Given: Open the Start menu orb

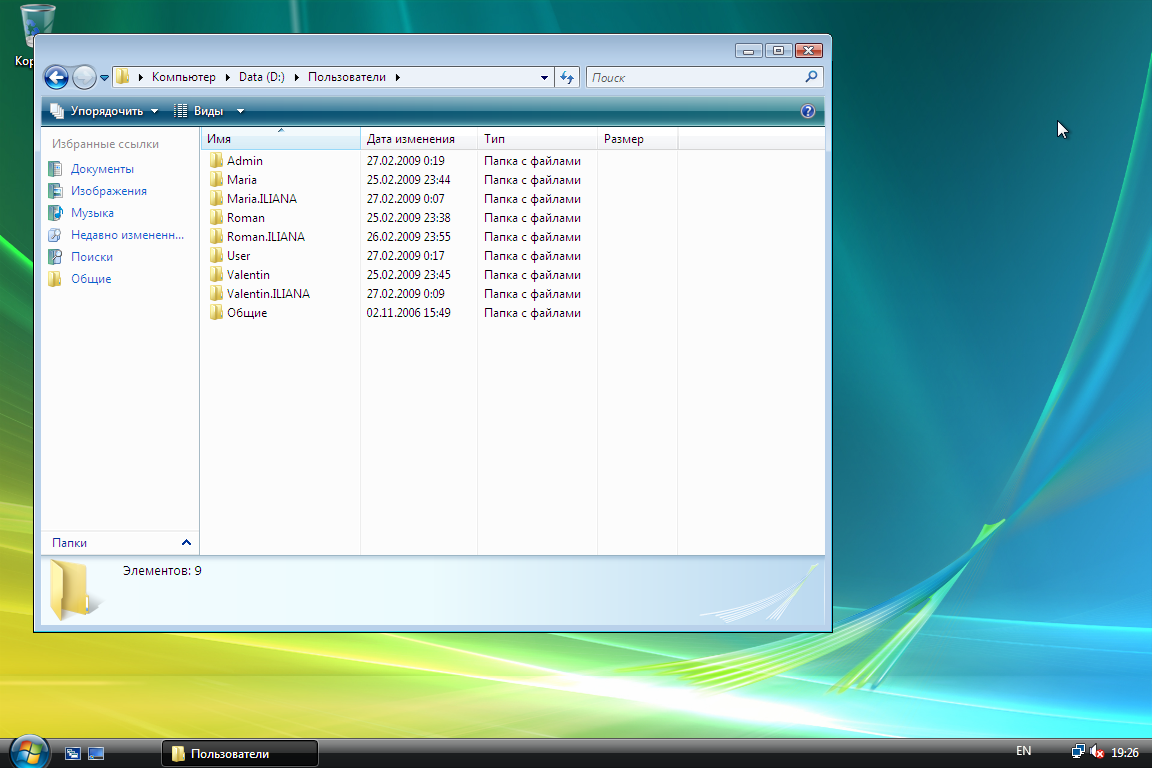Looking at the screenshot, I should pyautogui.click(x=28, y=751).
